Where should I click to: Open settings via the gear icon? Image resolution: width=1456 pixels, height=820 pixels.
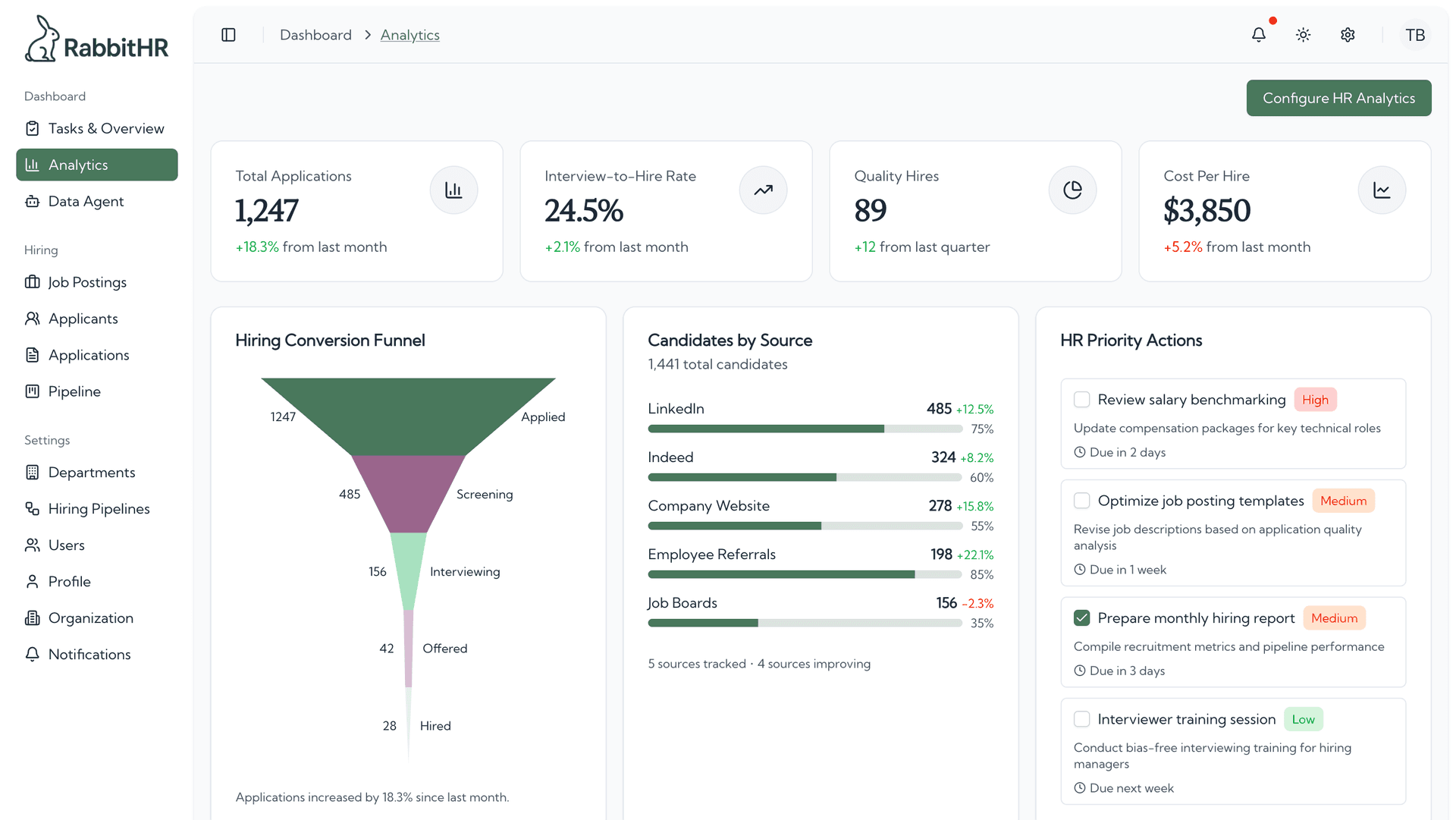point(1348,34)
